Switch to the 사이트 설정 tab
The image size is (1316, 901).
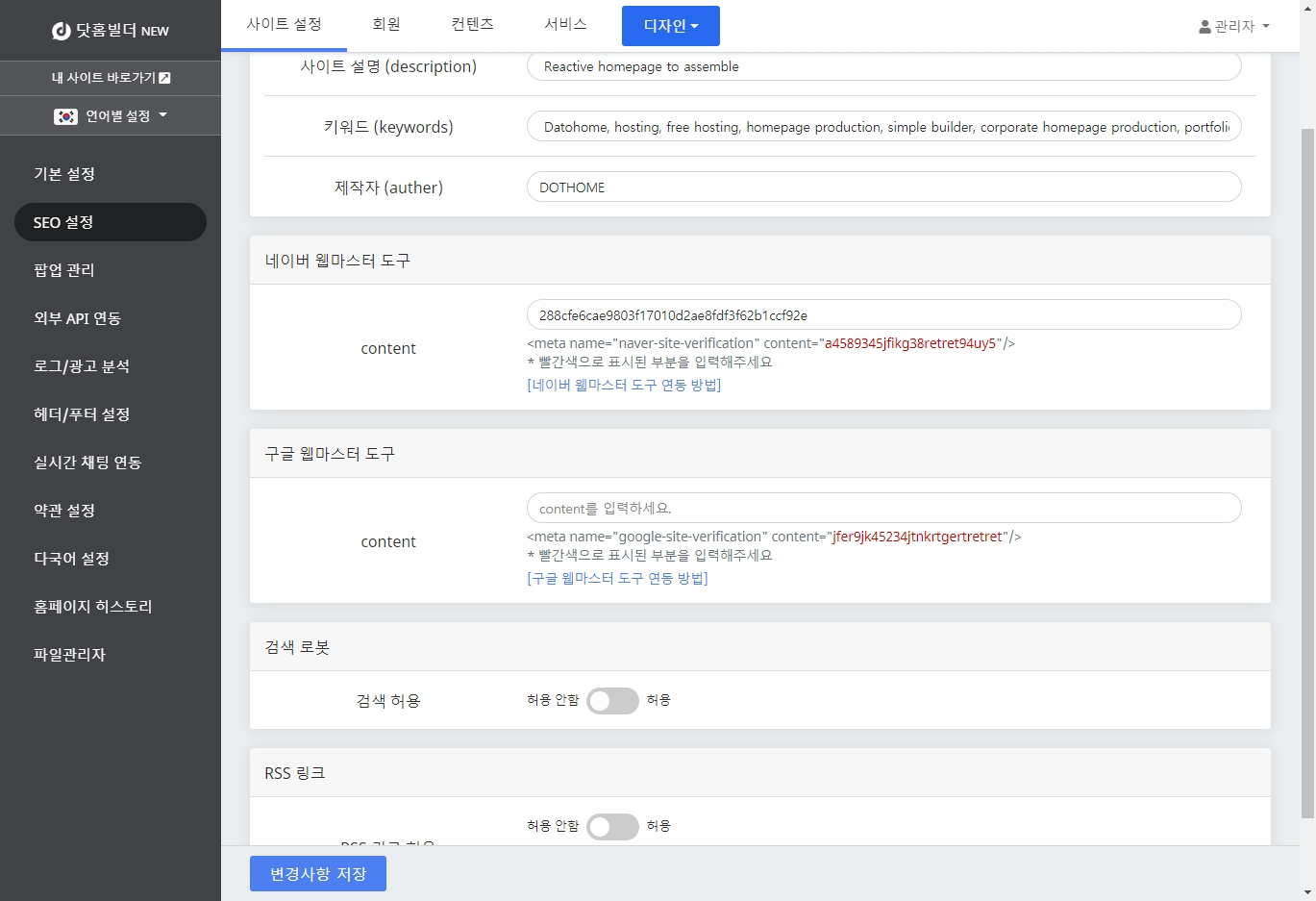[x=284, y=25]
